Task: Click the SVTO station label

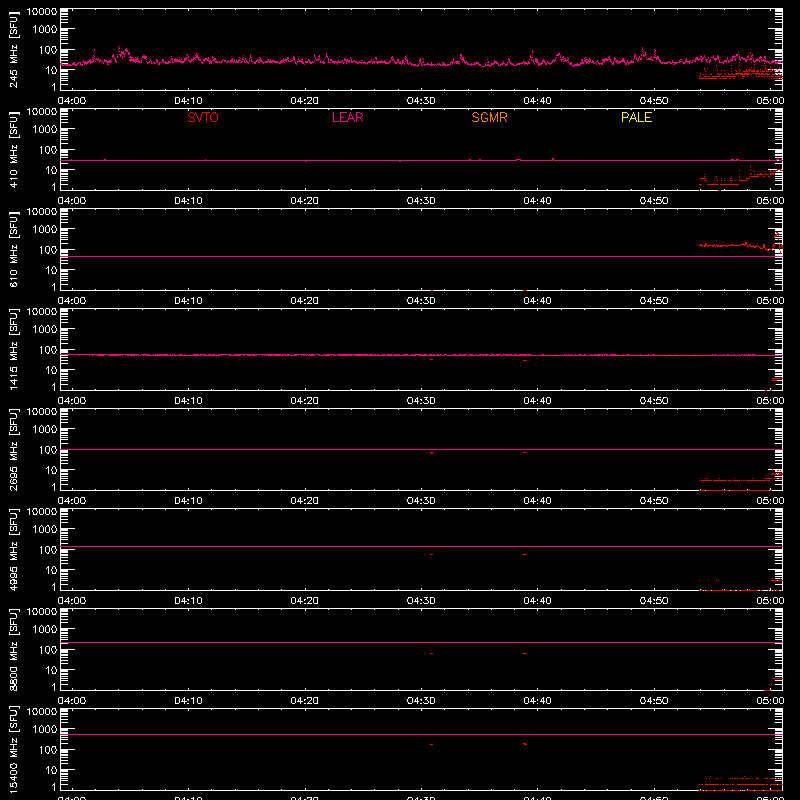Action: click(203, 117)
